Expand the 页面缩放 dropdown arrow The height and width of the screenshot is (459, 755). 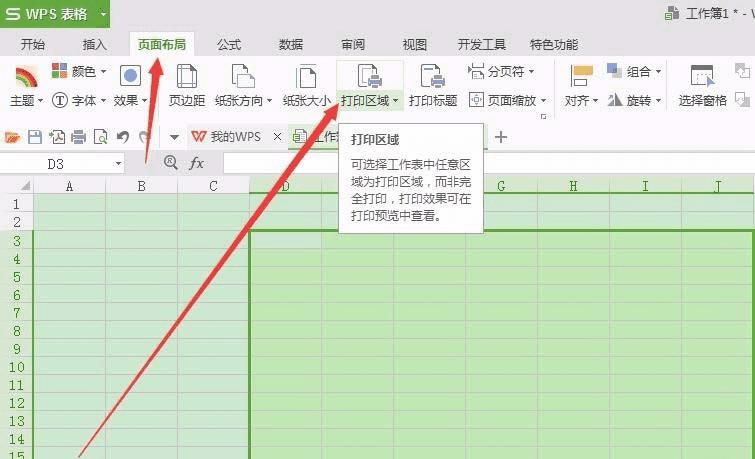point(544,101)
